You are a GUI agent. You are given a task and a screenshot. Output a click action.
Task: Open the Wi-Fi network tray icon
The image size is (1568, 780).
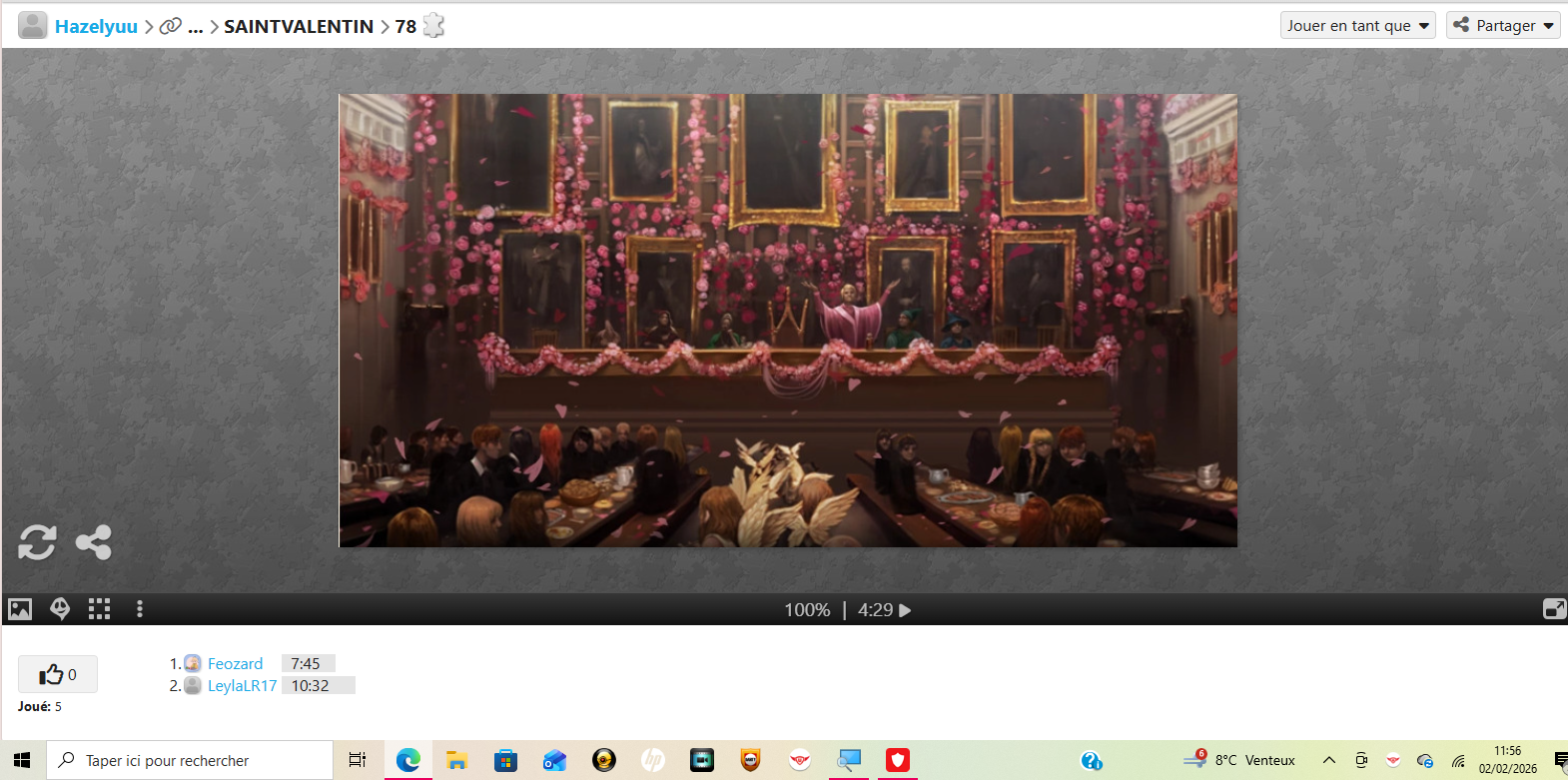[1458, 761]
